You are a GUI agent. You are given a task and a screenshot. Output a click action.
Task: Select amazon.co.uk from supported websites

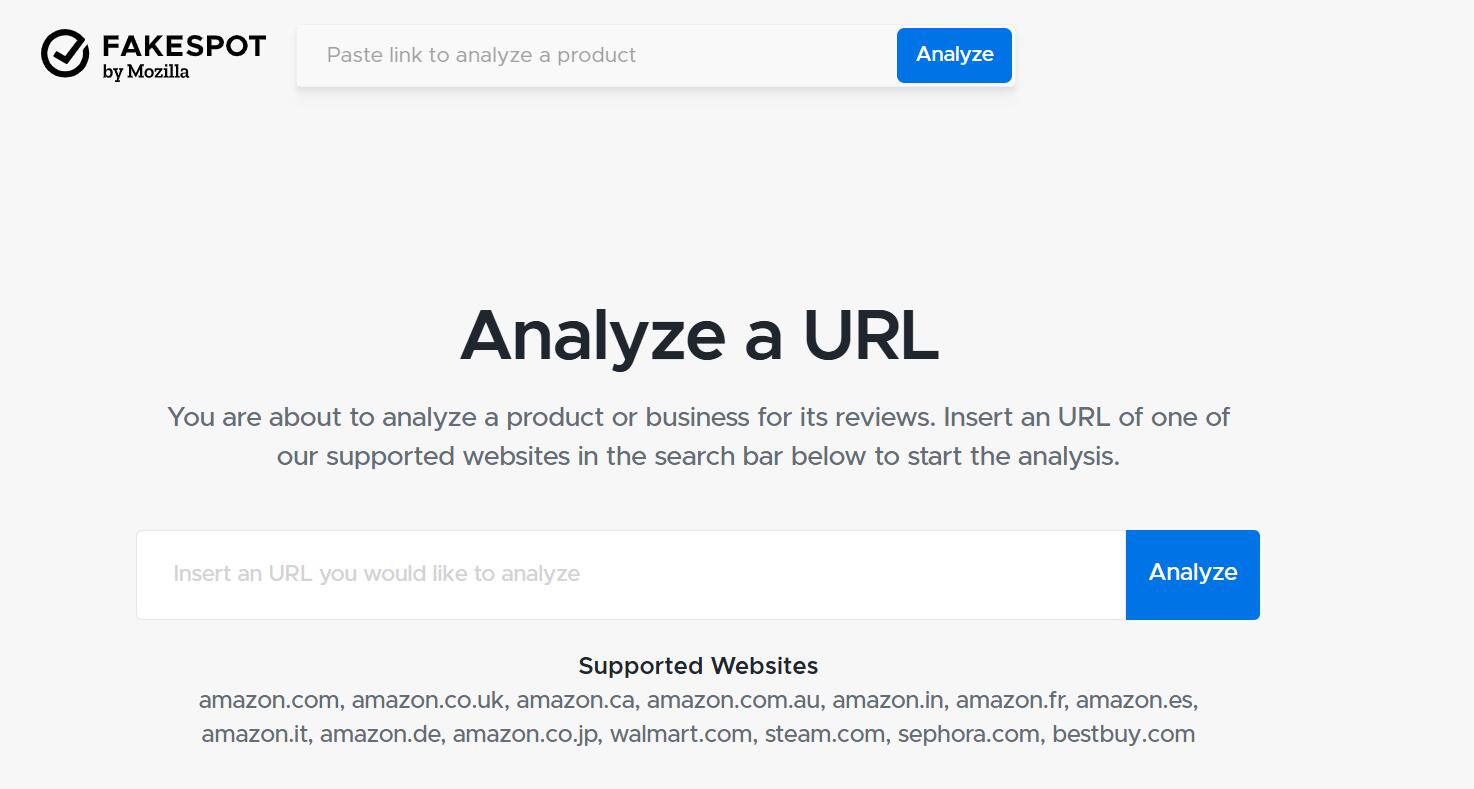click(428, 700)
